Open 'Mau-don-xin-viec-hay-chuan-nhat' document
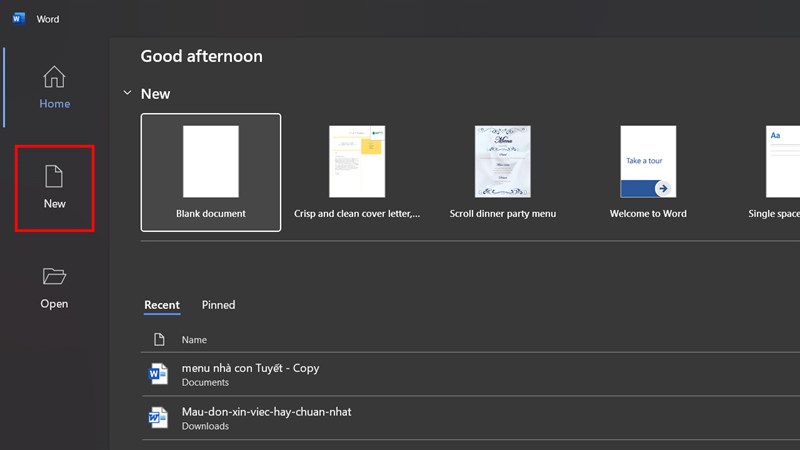The height and width of the screenshot is (450, 800). [470, 418]
